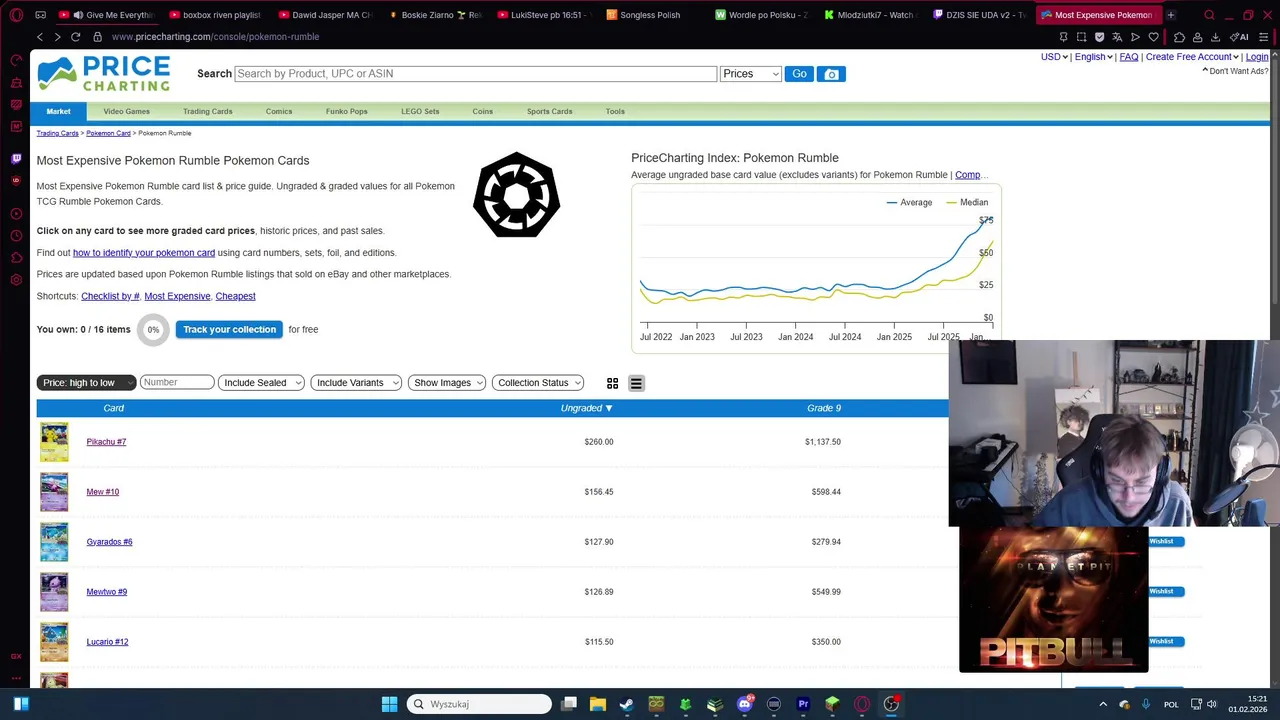Viewport: 1280px width, 720px height.
Task: Open the Prices search-type dropdown
Action: [750, 74]
